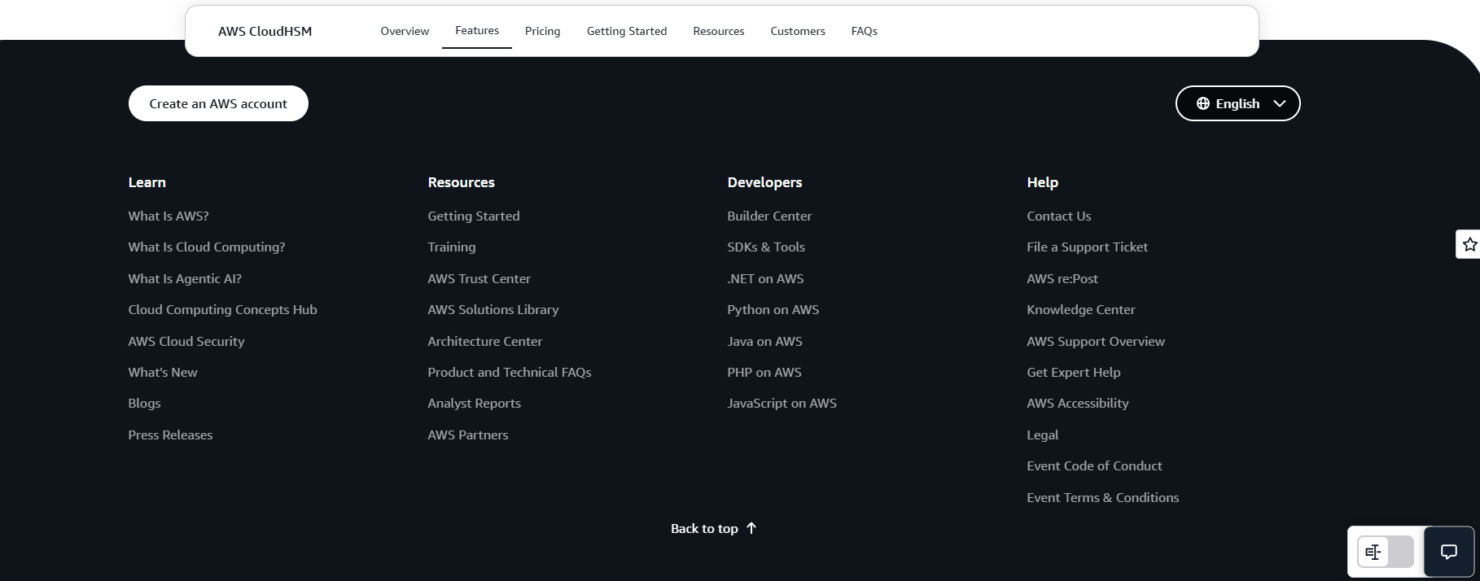This screenshot has height=581, width=1480.
Task: Open the Training link
Action: pyautogui.click(x=452, y=247)
